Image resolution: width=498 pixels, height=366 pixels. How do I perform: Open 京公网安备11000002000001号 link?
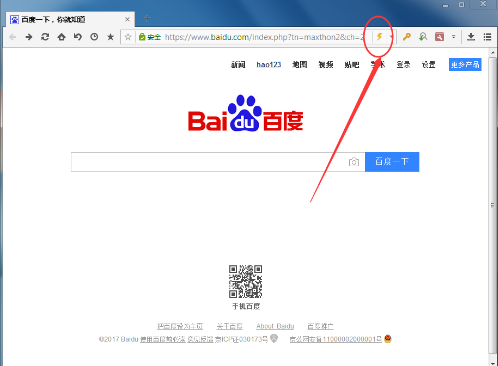tap(336, 339)
